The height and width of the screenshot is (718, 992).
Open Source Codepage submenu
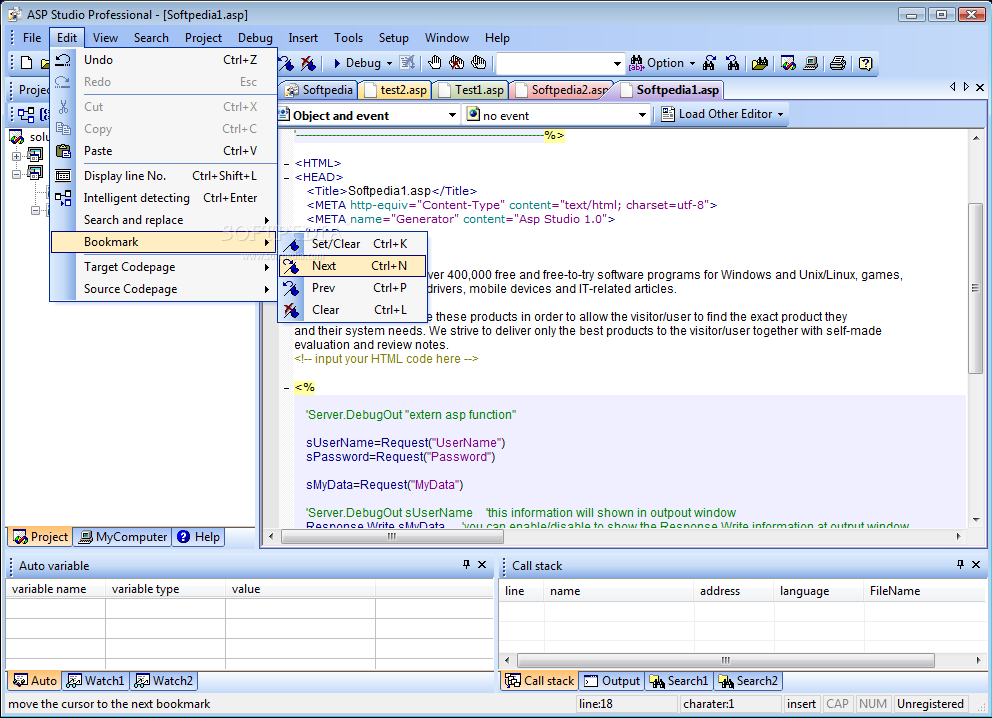tap(163, 289)
